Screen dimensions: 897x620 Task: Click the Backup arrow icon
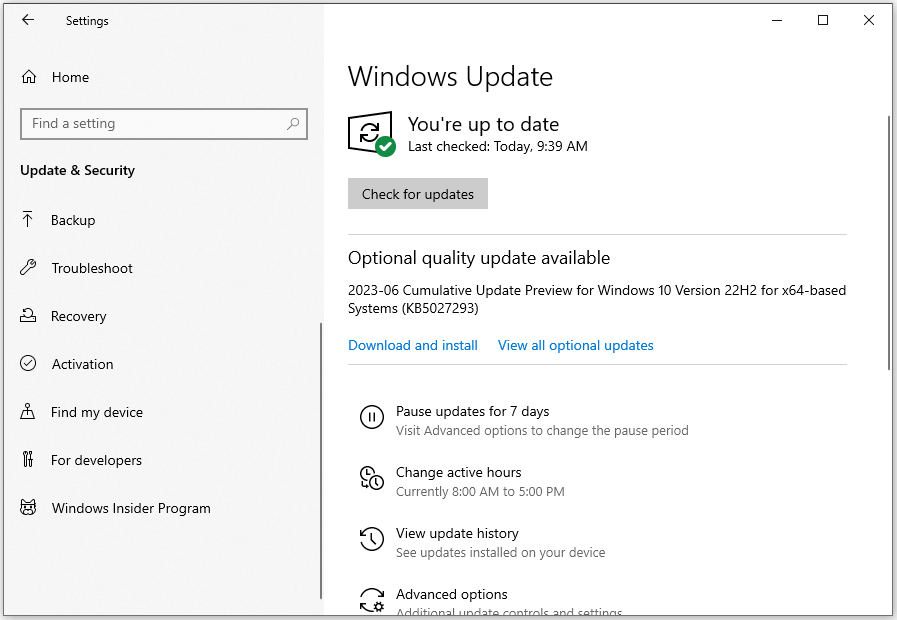[x=29, y=220]
